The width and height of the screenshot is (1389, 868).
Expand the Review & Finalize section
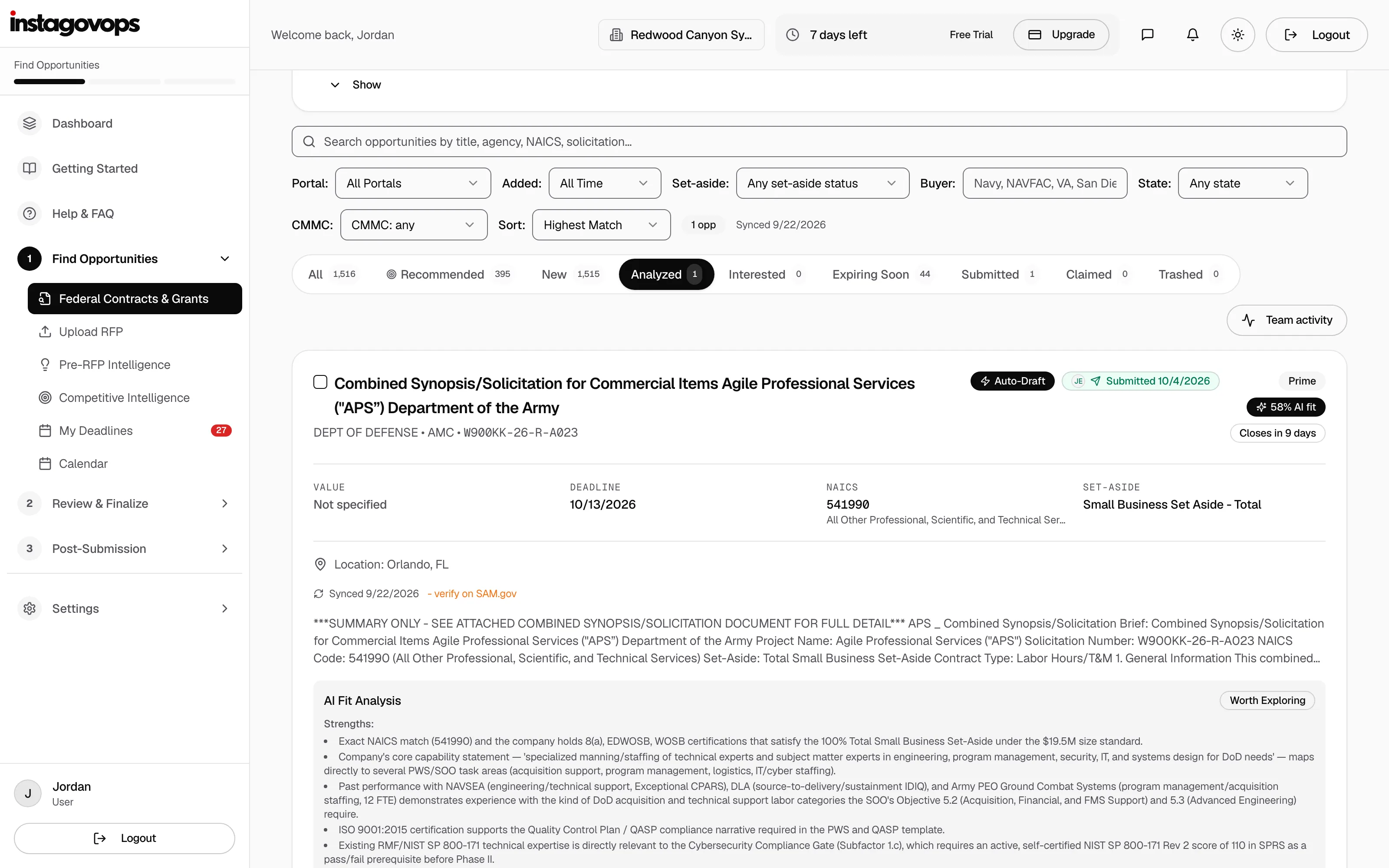pos(225,503)
